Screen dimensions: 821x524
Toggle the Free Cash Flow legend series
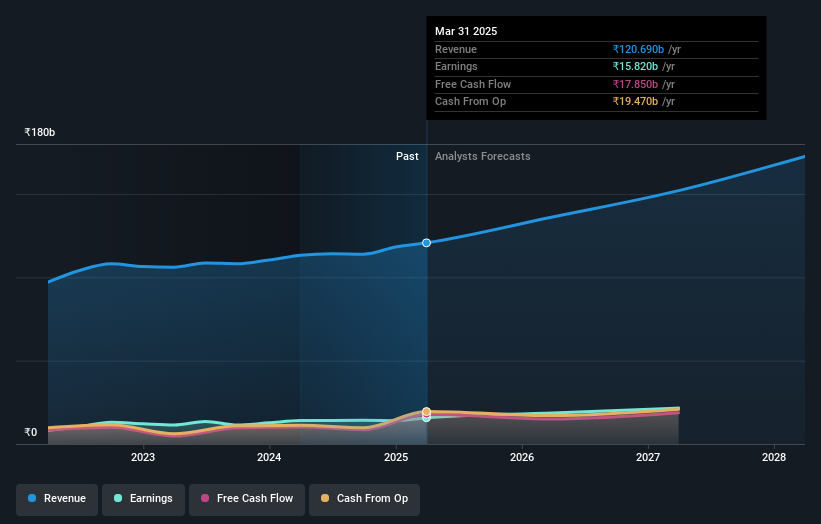click(x=247, y=499)
